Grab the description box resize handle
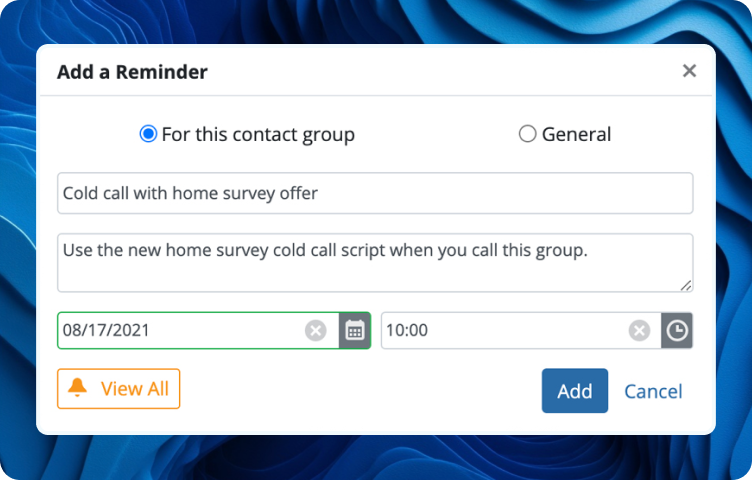752x480 pixels. [x=686, y=286]
